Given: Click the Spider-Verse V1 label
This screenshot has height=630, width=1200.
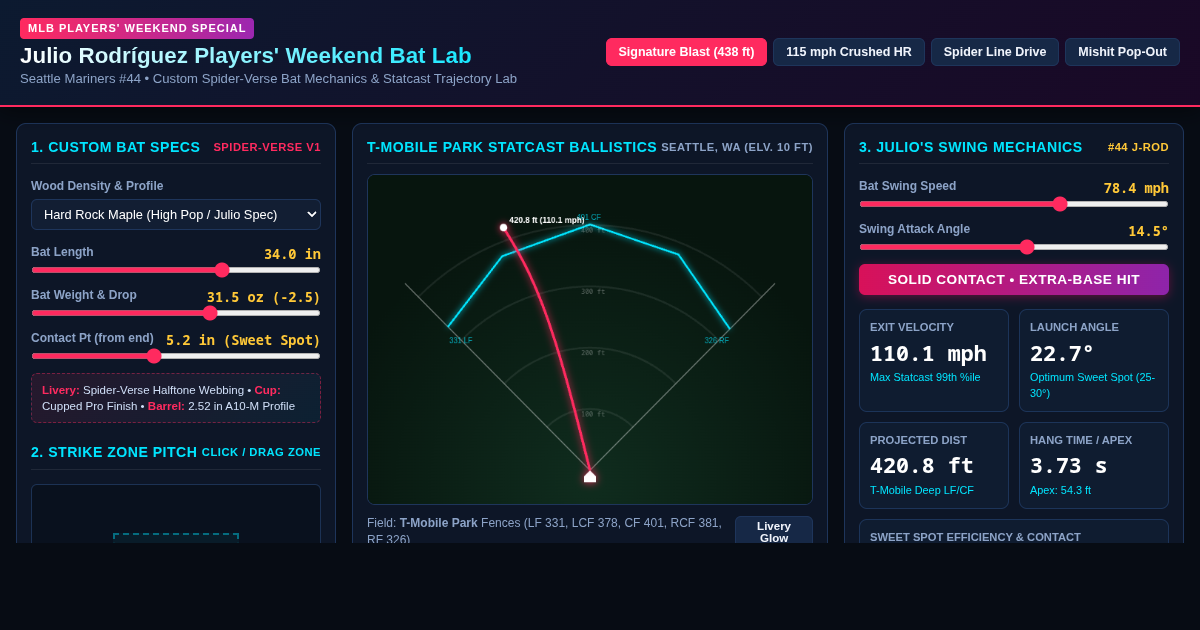Looking at the screenshot, I should click(267, 147).
